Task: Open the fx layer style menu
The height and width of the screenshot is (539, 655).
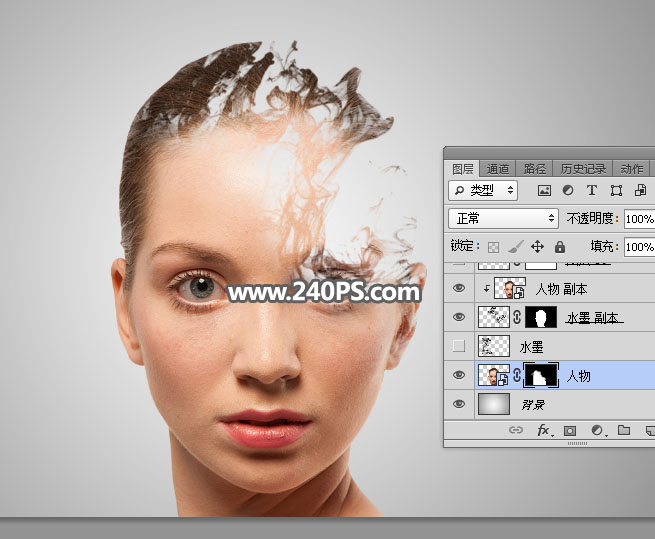Action: [x=544, y=430]
